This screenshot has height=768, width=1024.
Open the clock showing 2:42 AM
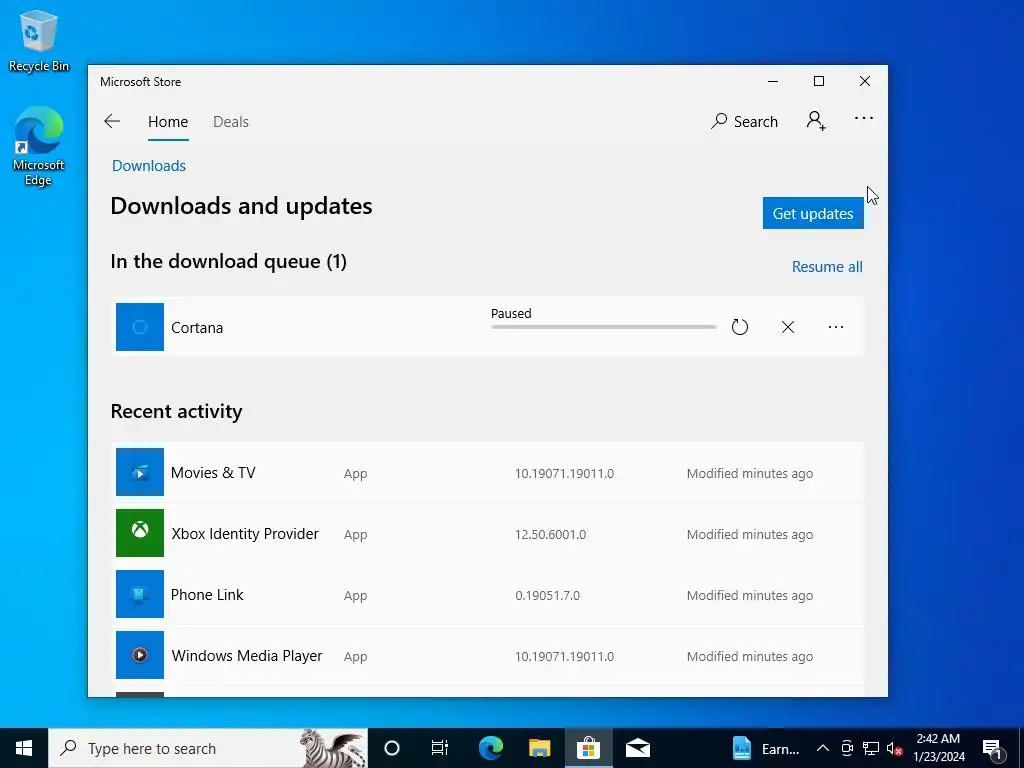click(x=938, y=748)
